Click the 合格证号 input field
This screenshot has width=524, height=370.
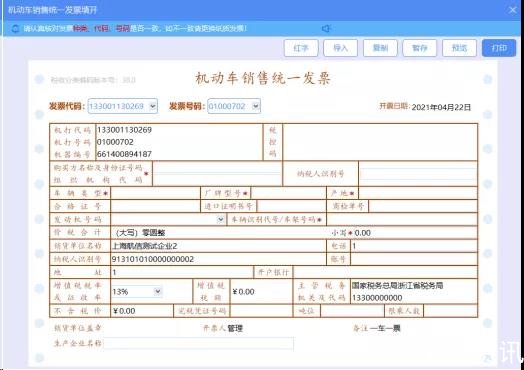[155, 206]
